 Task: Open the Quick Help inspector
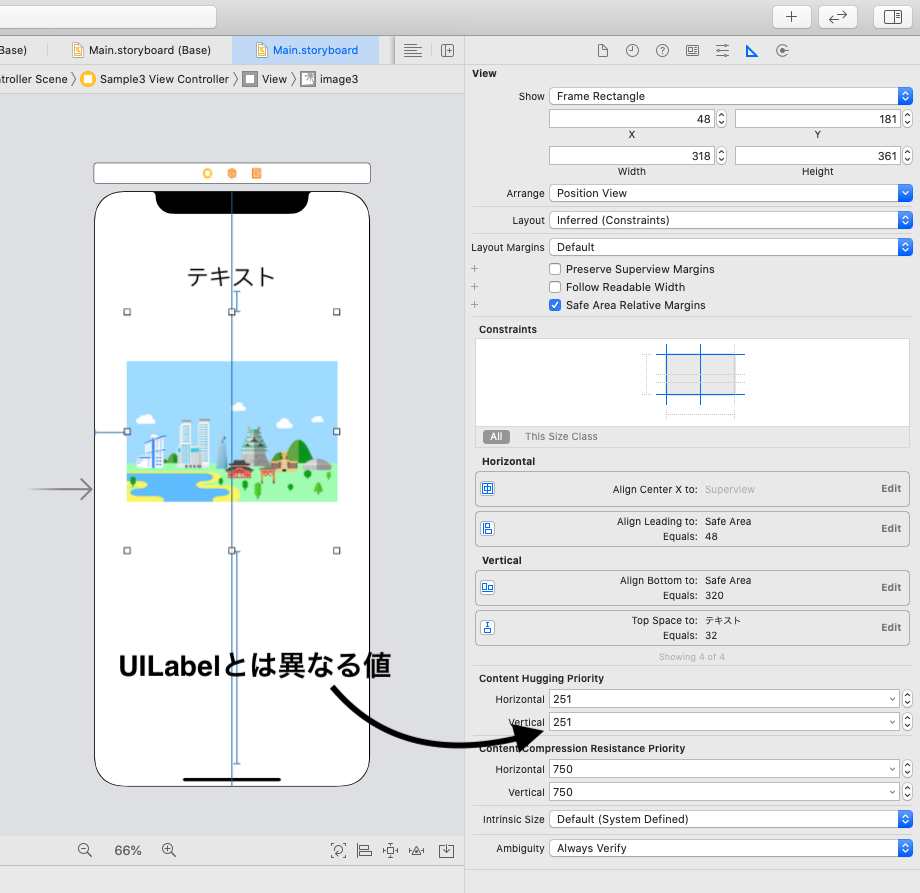[662, 51]
